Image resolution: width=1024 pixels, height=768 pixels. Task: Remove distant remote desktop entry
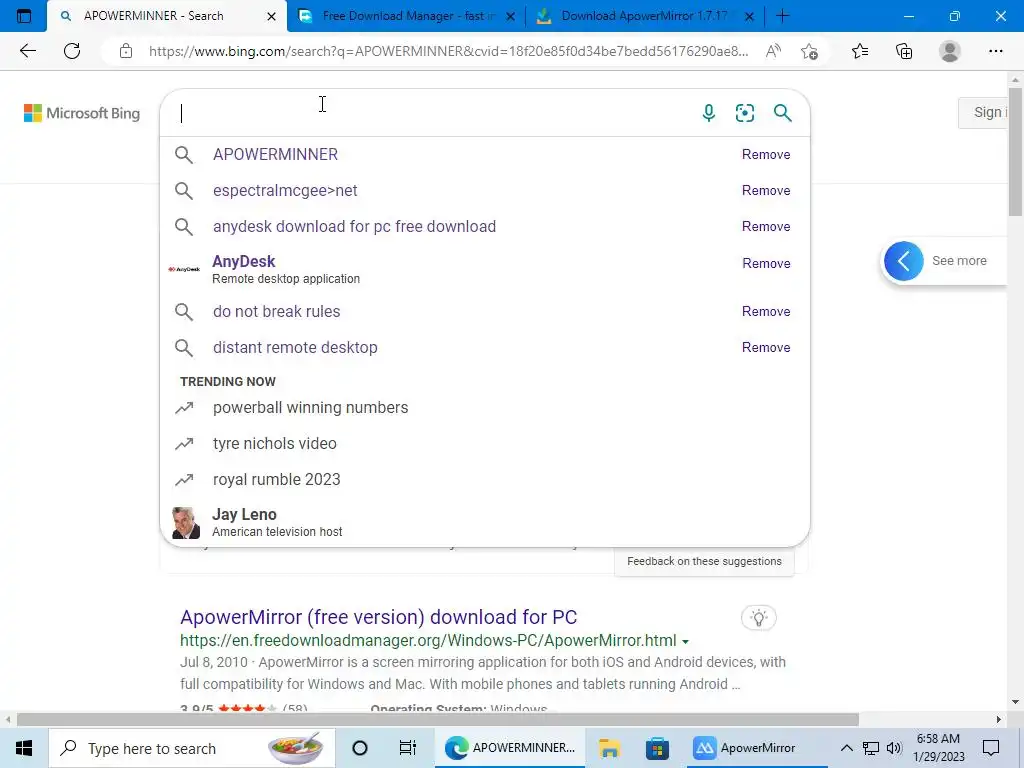[x=765, y=347]
